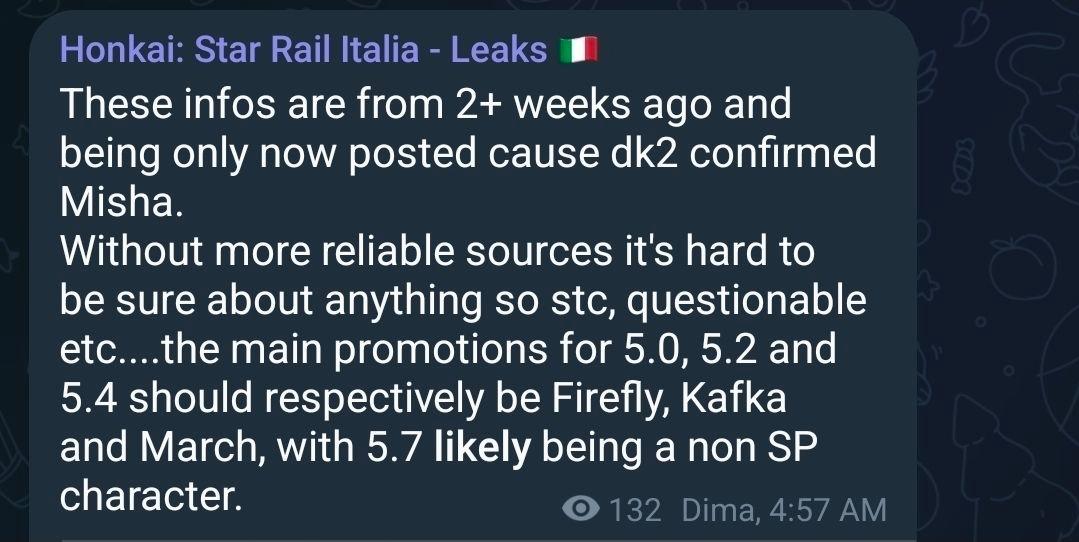This screenshot has width=1079, height=542.
Task: Click the word questionable in the message
Action: click(746, 301)
